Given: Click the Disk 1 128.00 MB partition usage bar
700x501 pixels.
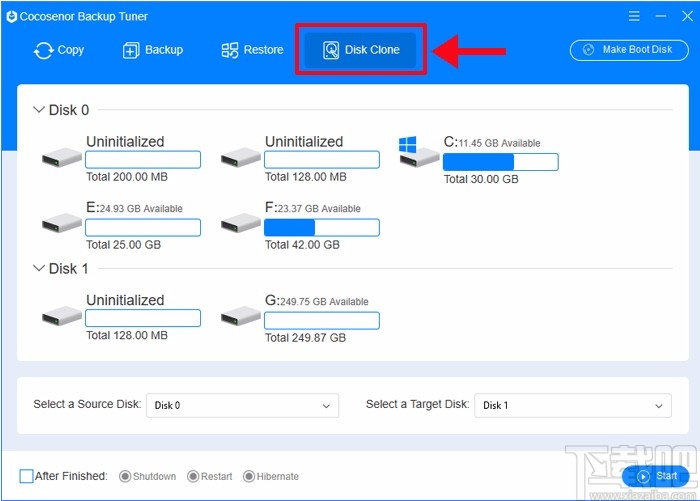Looking at the screenshot, I should click(143, 318).
